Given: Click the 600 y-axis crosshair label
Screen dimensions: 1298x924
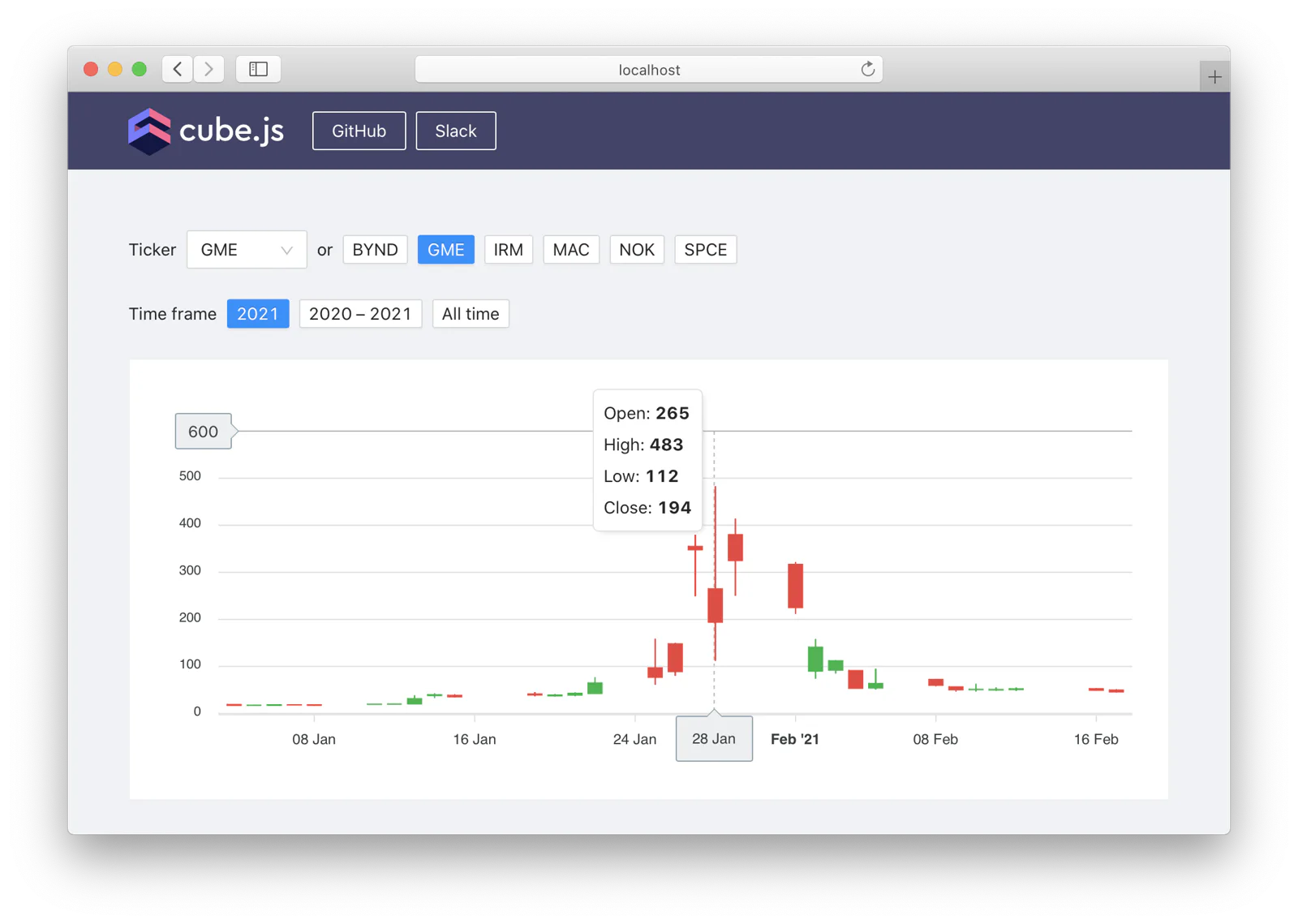Looking at the screenshot, I should coord(204,432).
